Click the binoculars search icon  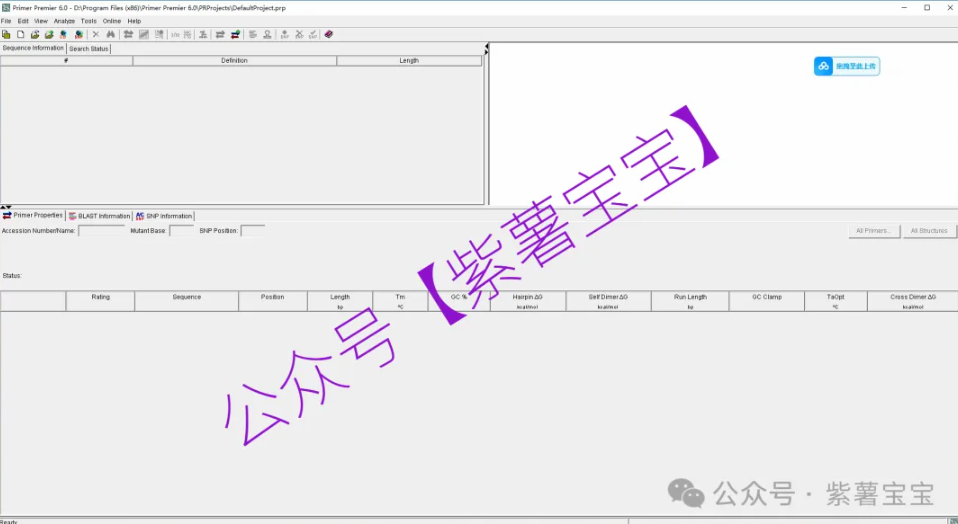[111, 34]
